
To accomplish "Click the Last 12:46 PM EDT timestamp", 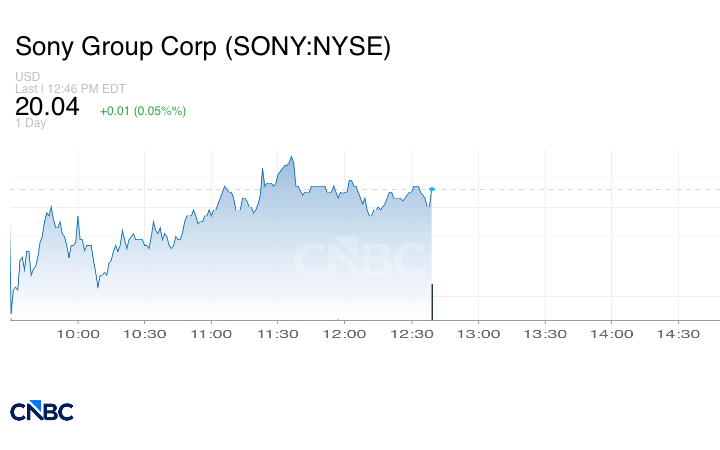I will [69, 89].
